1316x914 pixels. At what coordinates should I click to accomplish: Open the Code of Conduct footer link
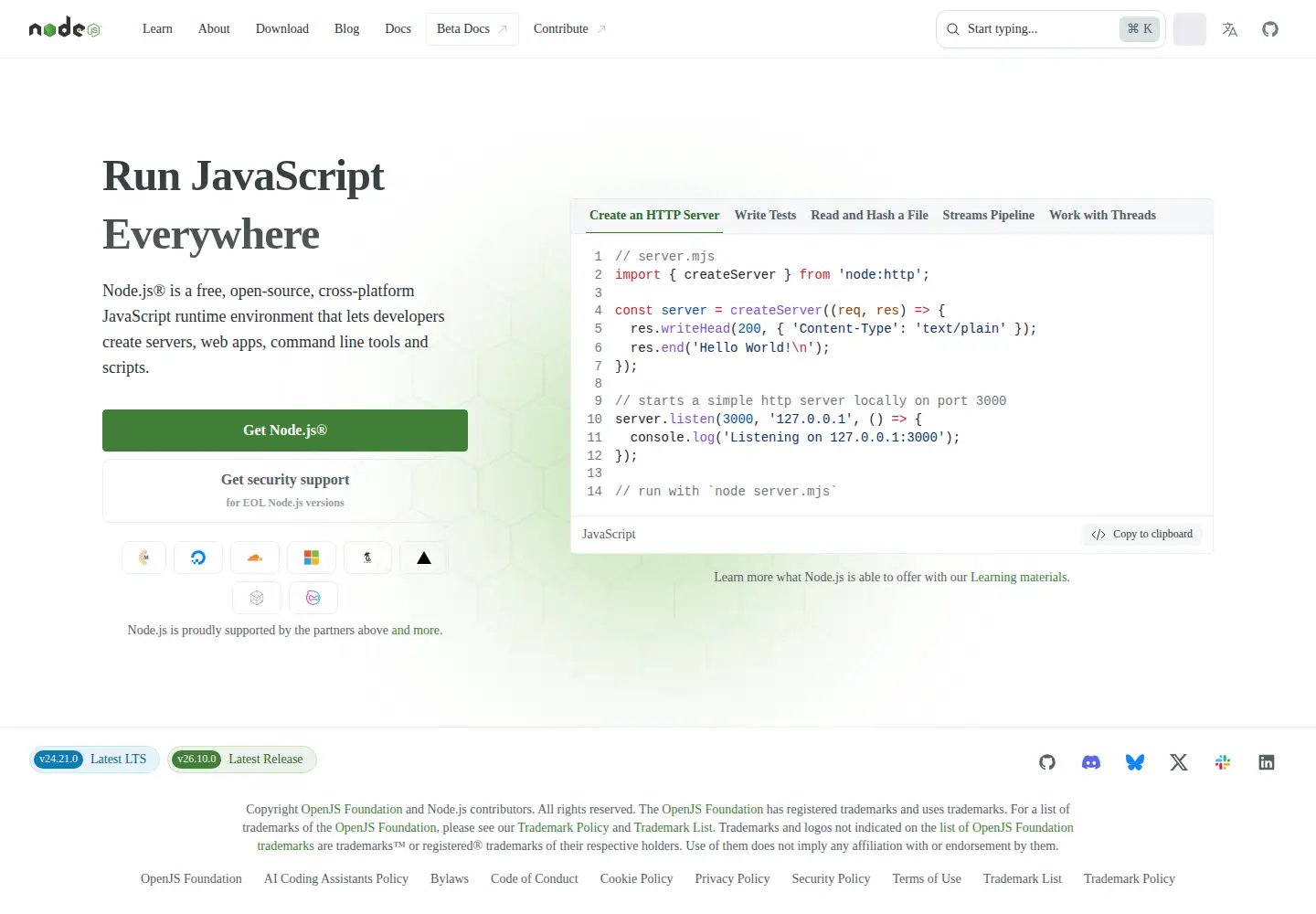pyautogui.click(x=535, y=879)
